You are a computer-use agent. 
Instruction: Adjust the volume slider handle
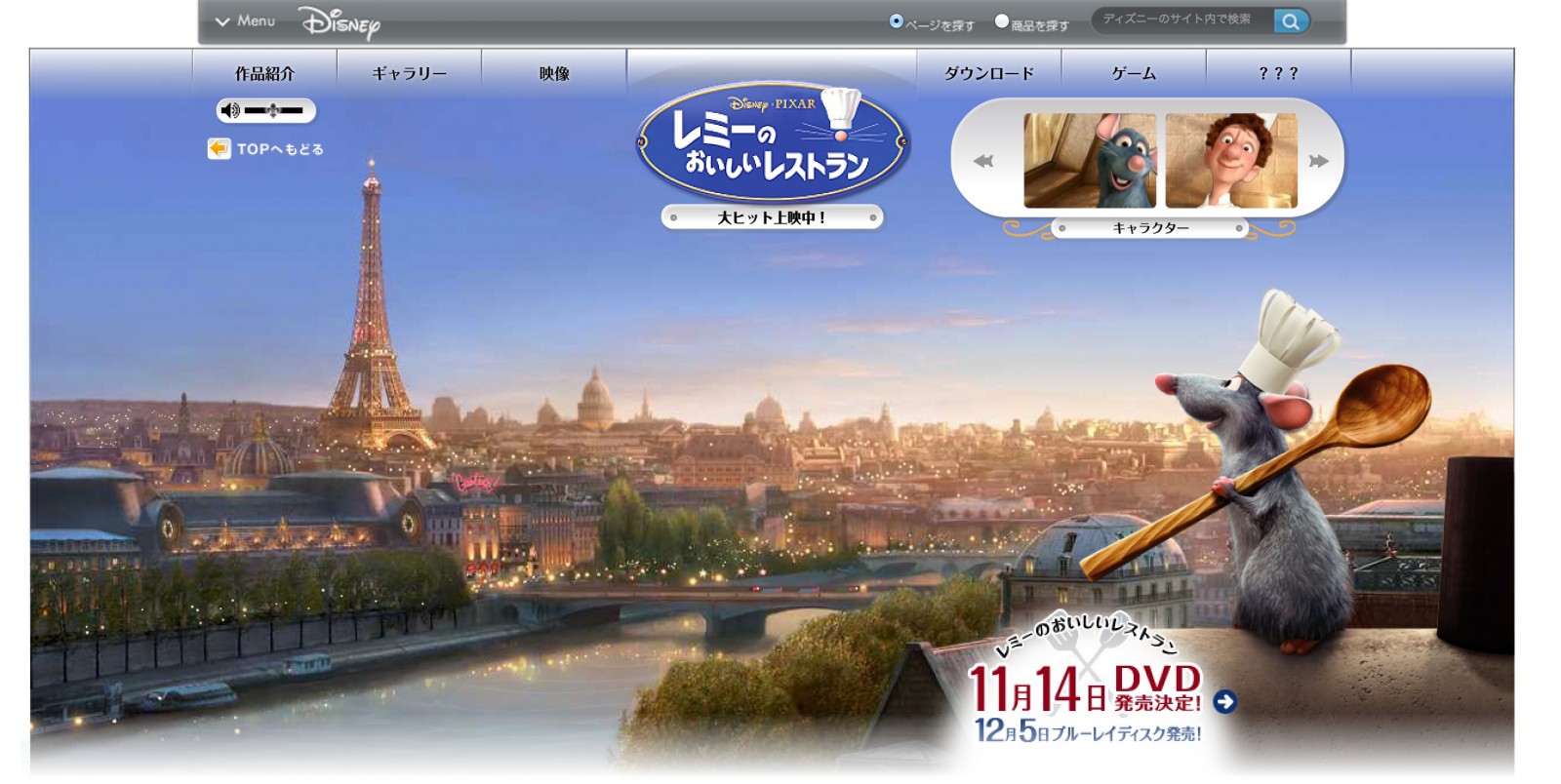point(273,110)
